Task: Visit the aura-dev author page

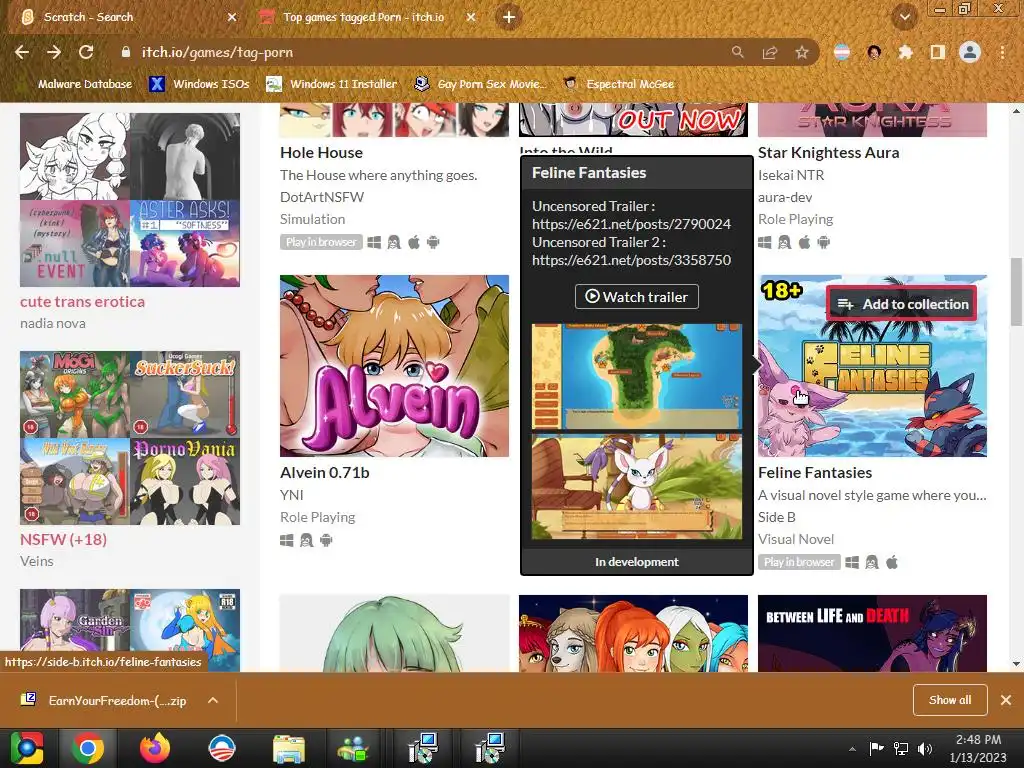Action: point(785,197)
